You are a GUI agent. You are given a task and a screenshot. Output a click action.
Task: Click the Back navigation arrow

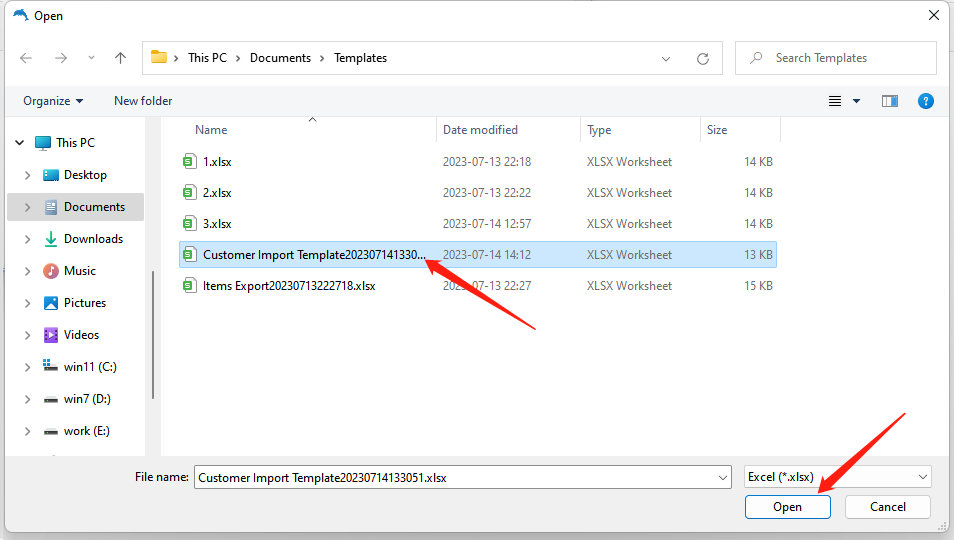point(26,58)
